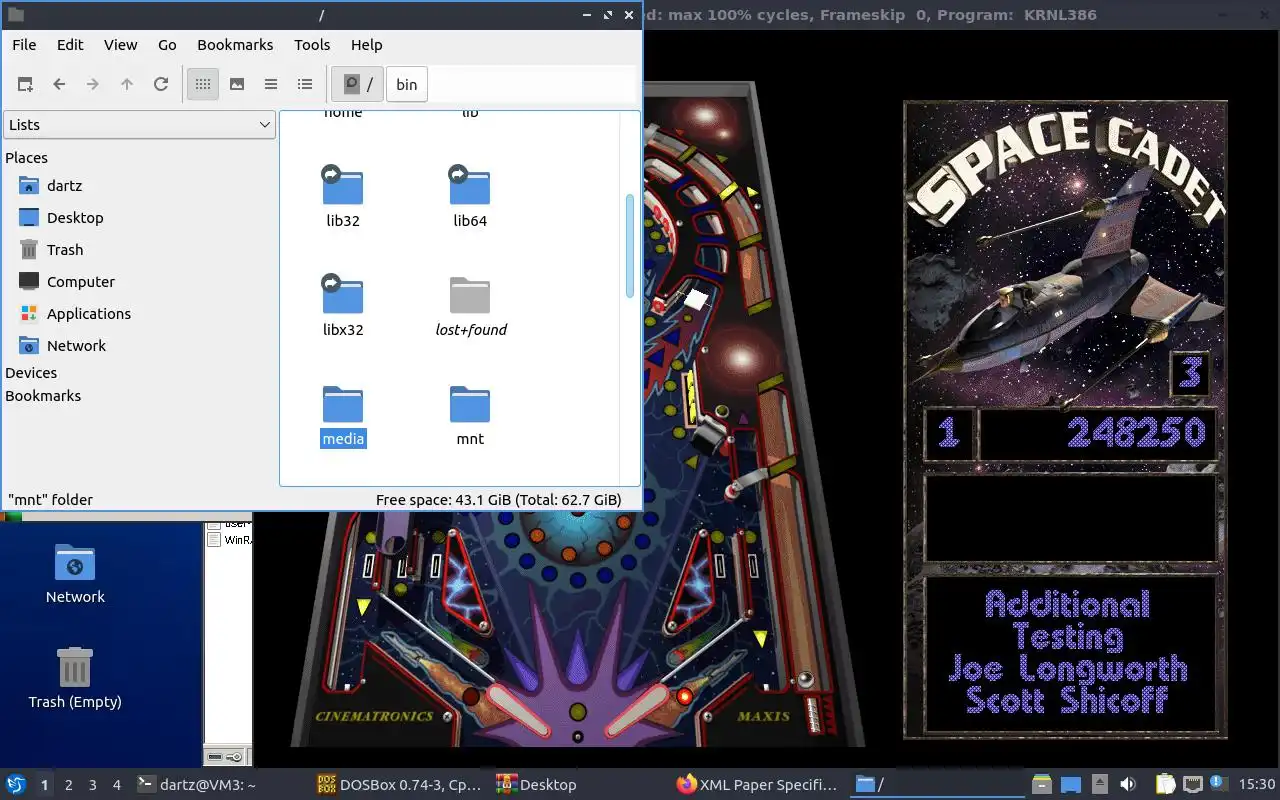Switch to workspace 4
Image resolution: width=1280 pixels, height=800 pixels.
pyautogui.click(x=117, y=785)
